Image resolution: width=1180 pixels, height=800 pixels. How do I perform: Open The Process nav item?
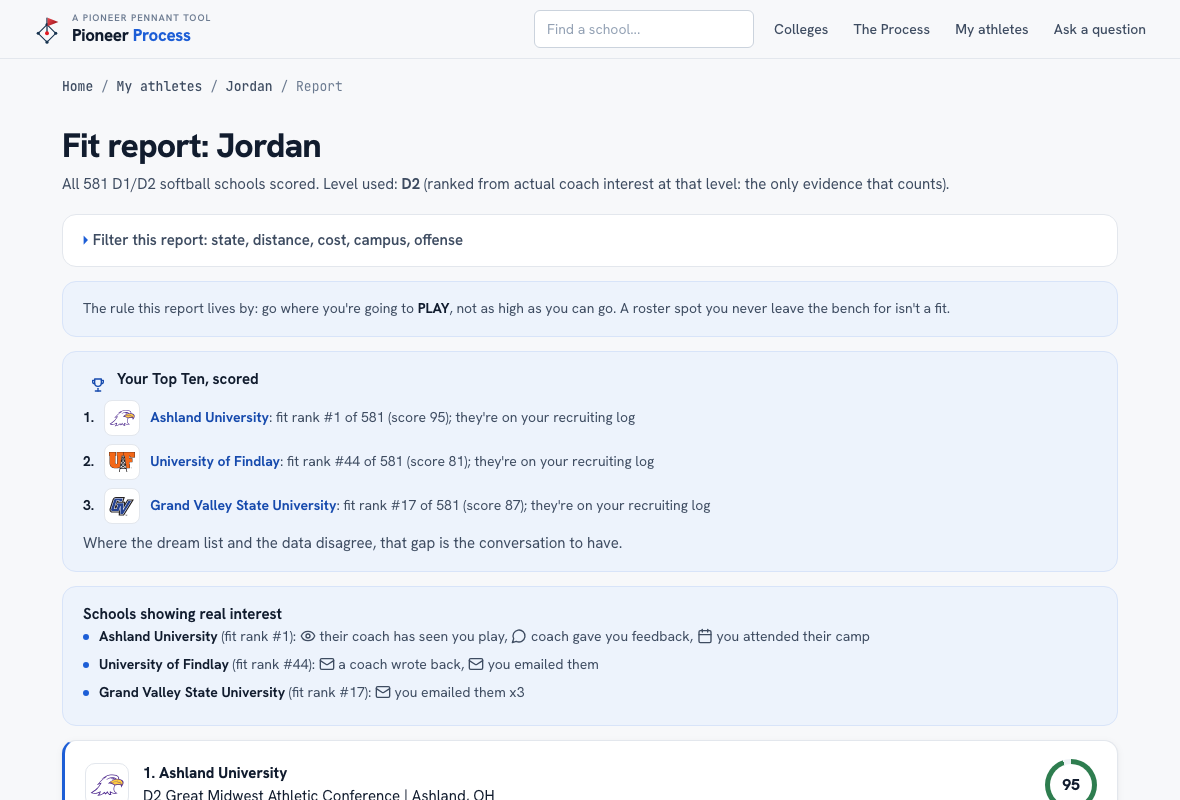tap(891, 29)
